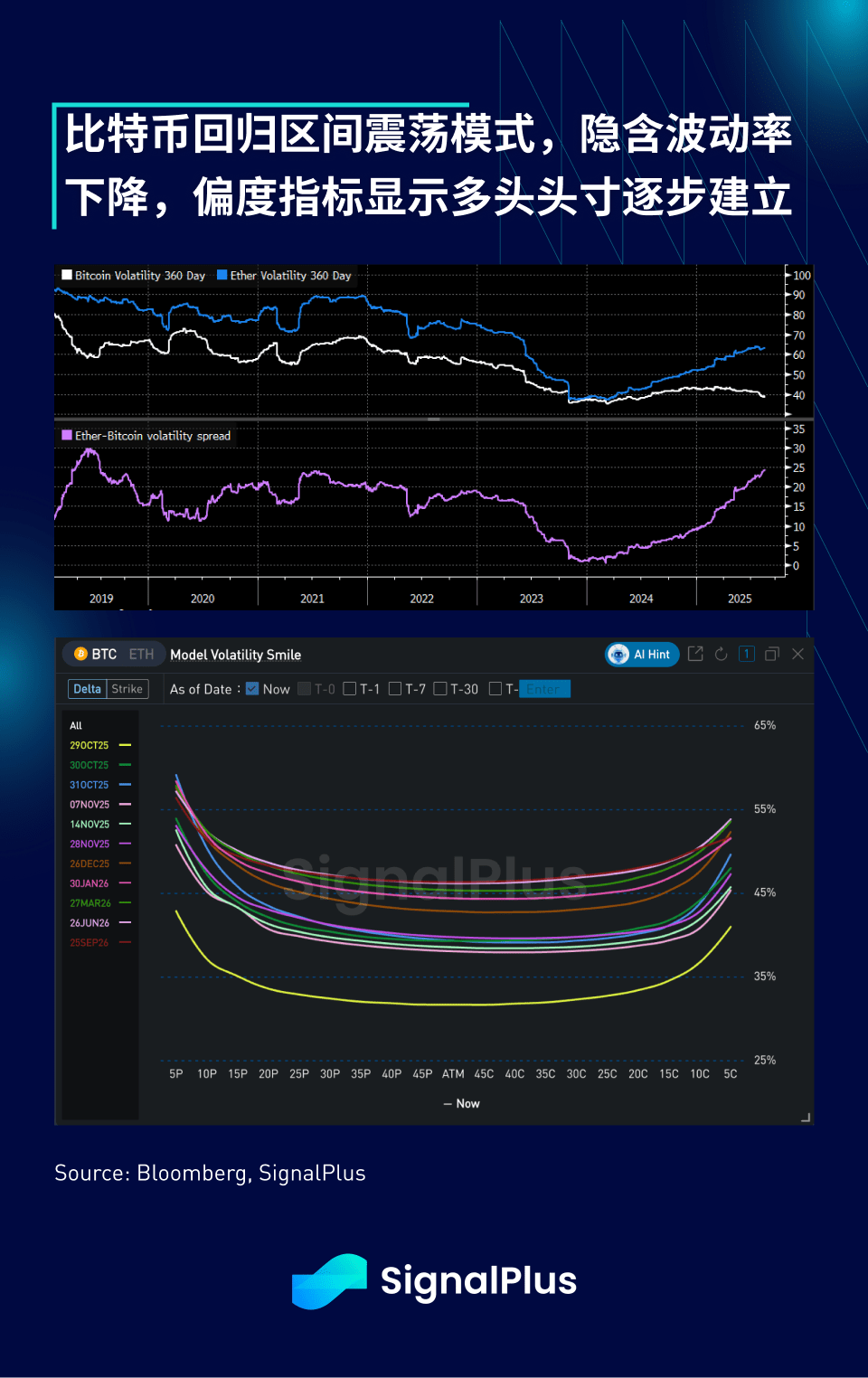
Task: Click the numbered layout panel icon
Action: click(x=747, y=654)
